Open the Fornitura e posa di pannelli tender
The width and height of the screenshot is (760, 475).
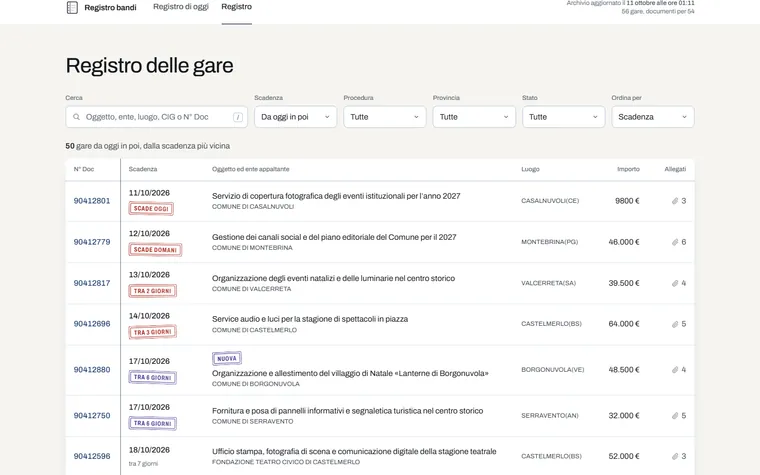point(348,411)
